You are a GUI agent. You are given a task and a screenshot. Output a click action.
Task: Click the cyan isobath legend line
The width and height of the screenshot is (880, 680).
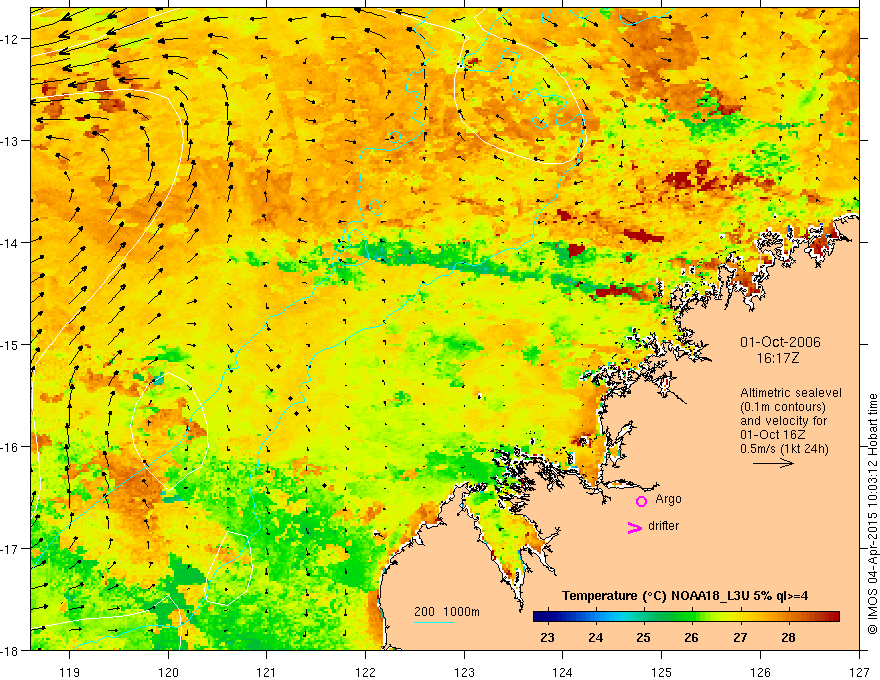tap(434, 622)
